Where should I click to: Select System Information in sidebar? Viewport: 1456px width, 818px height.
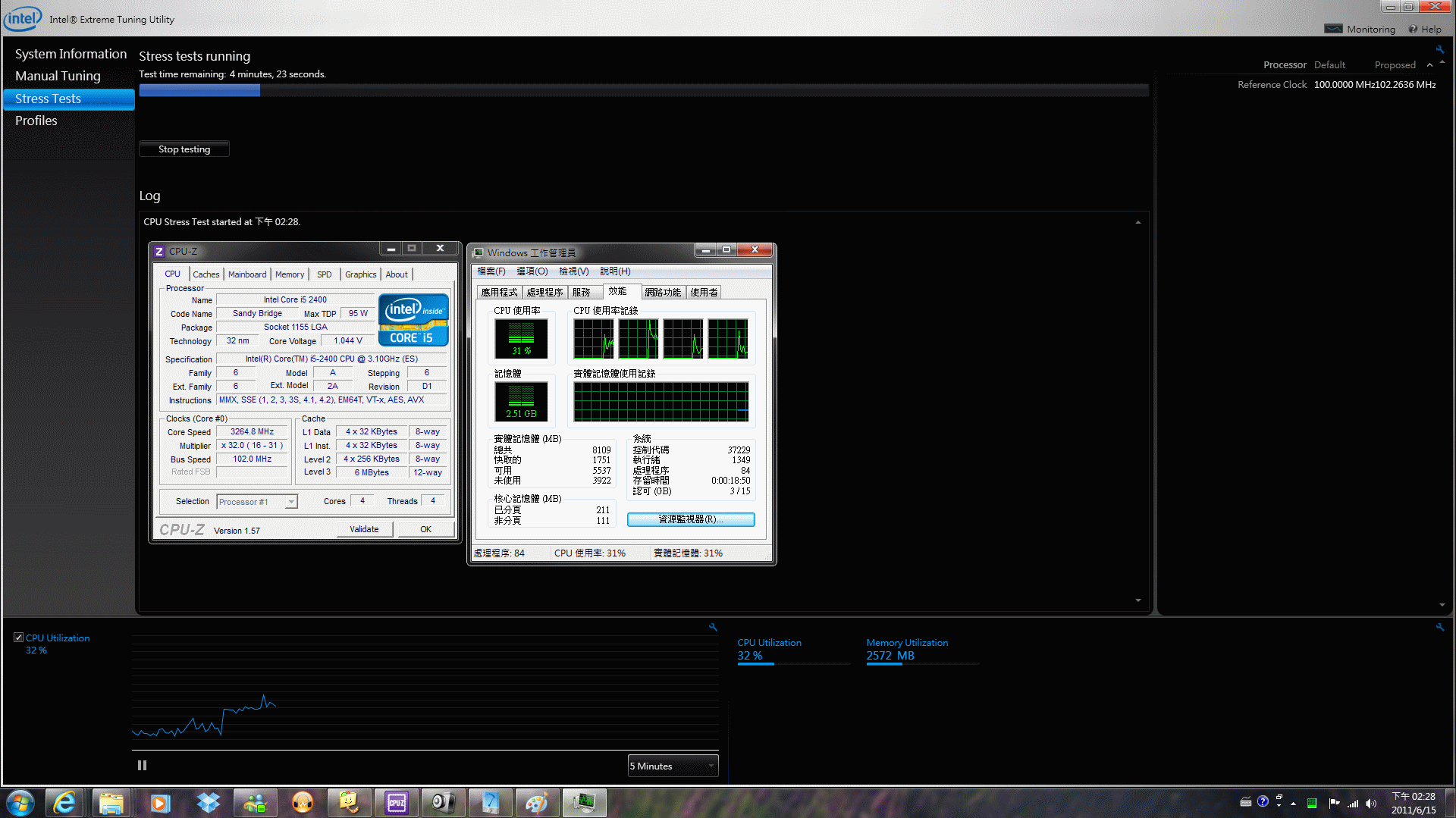(x=71, y=54)
